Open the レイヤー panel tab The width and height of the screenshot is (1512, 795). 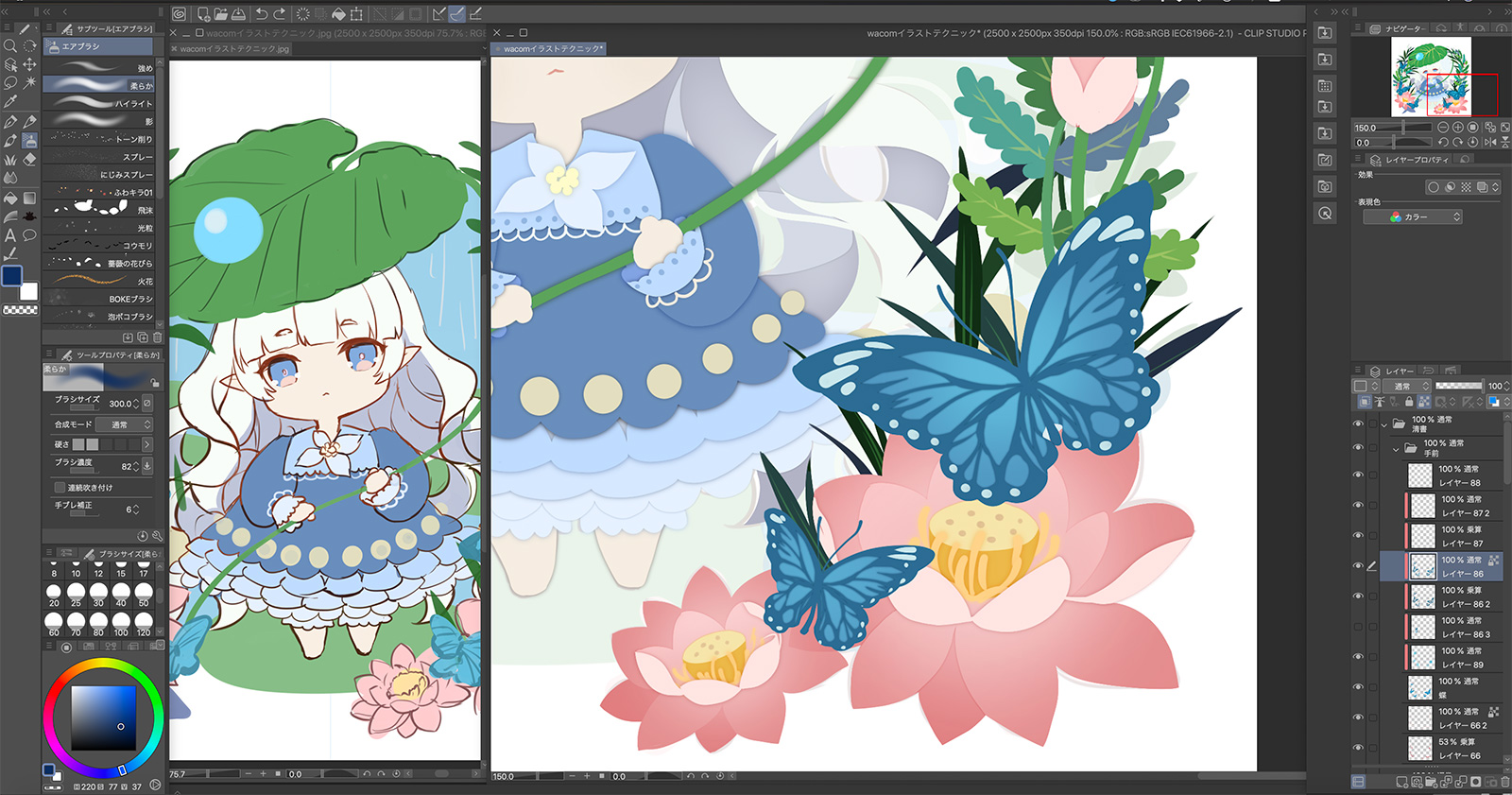coord(1393,371)
